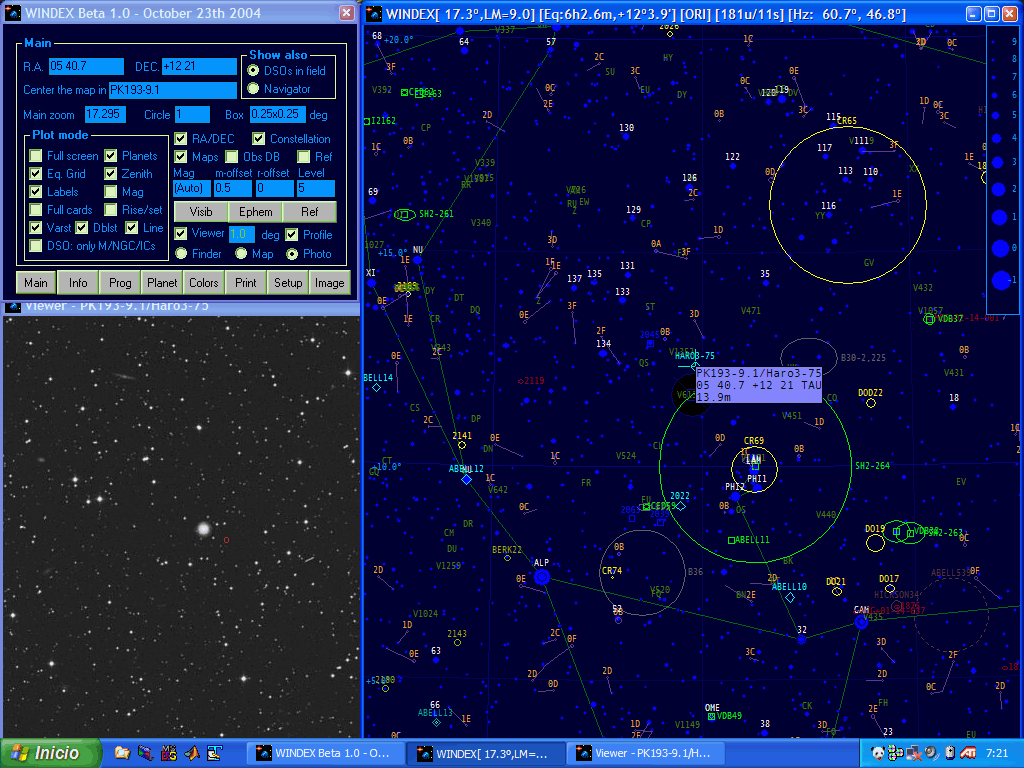1024x768 pixels.
Task: Click the DODZ2 circle marker on map
Action: coord(871,403)
